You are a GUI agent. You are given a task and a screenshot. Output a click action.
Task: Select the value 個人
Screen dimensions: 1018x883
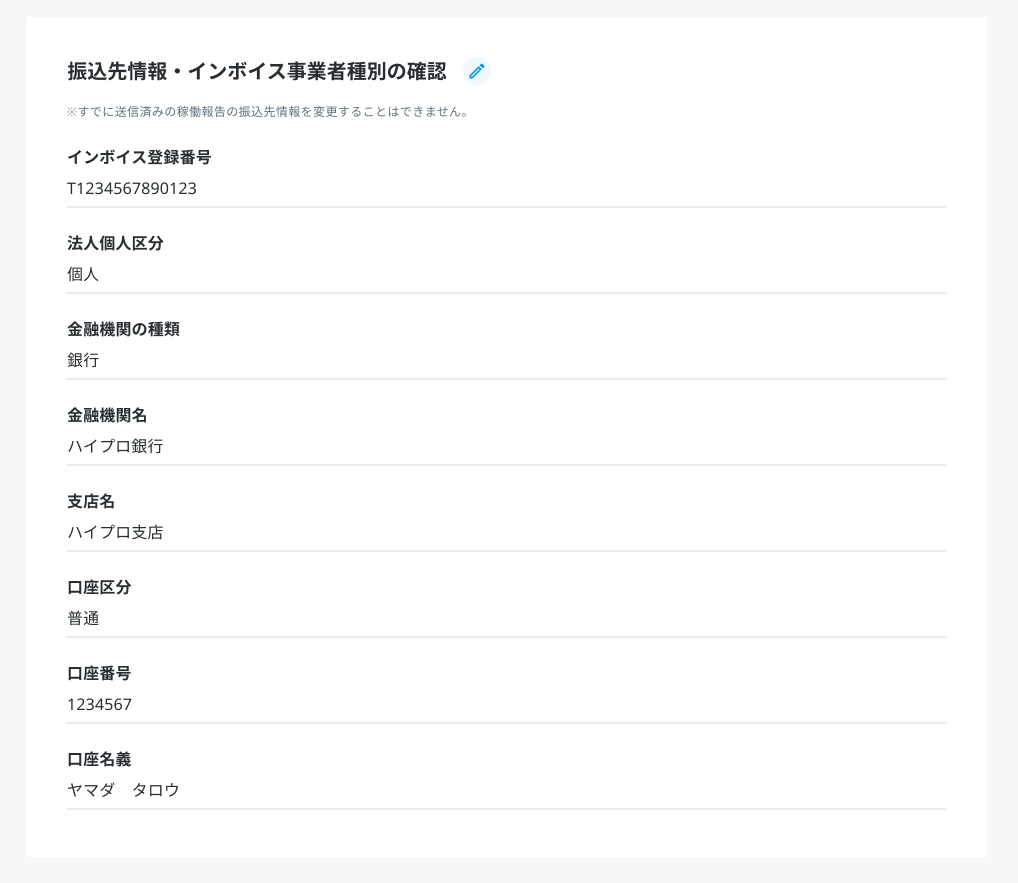pyautogui.click(x=83, y=274)
